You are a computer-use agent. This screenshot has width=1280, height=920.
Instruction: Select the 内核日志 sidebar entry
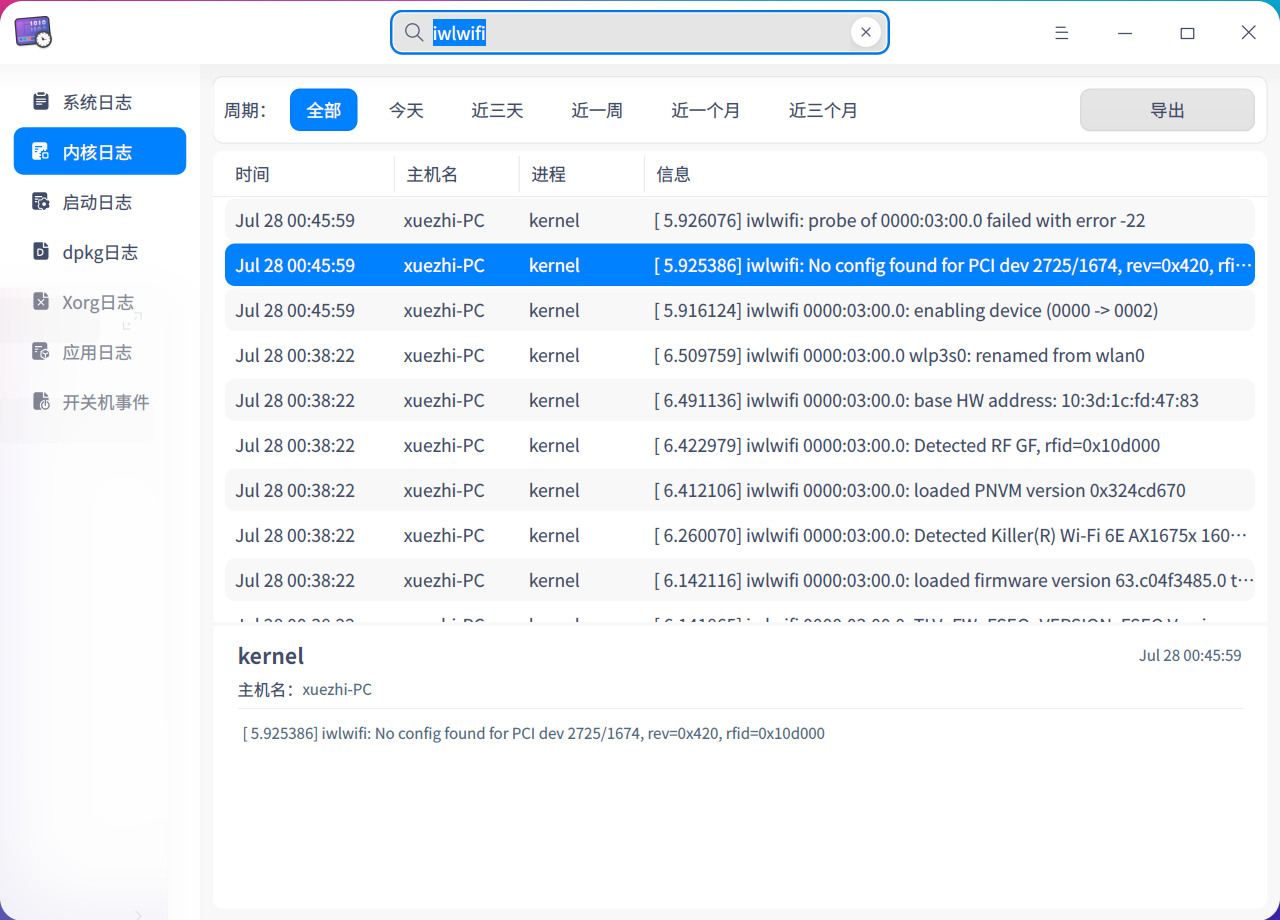[x=99, y=152]
